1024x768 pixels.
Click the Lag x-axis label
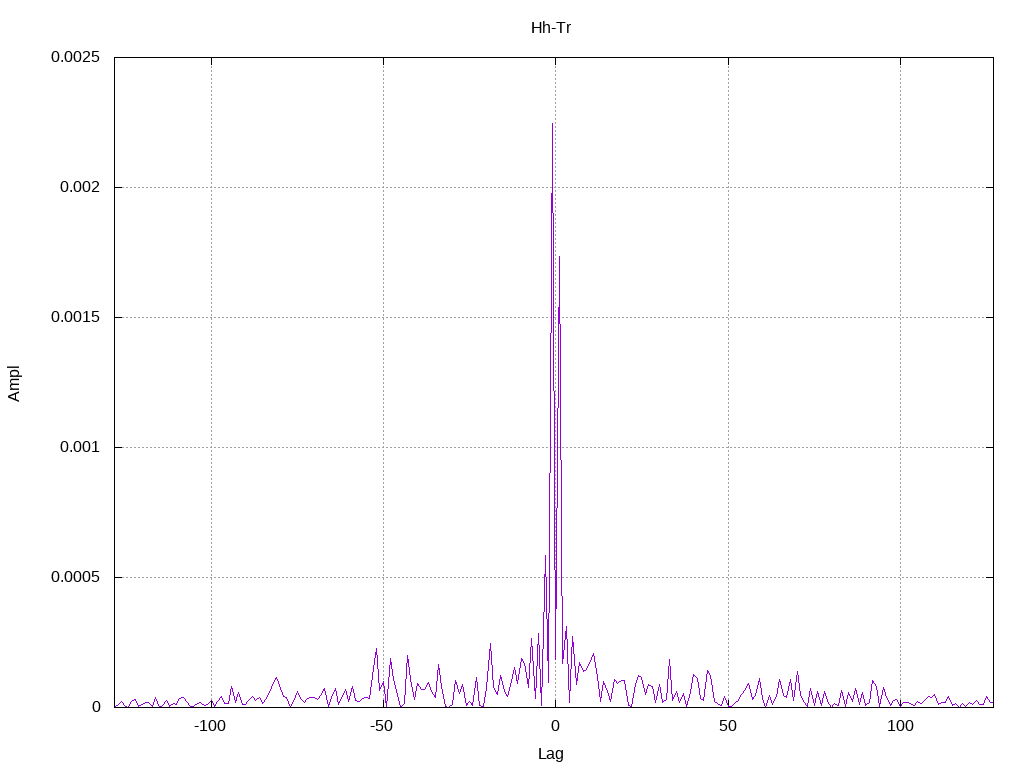[x=551, y=754]
